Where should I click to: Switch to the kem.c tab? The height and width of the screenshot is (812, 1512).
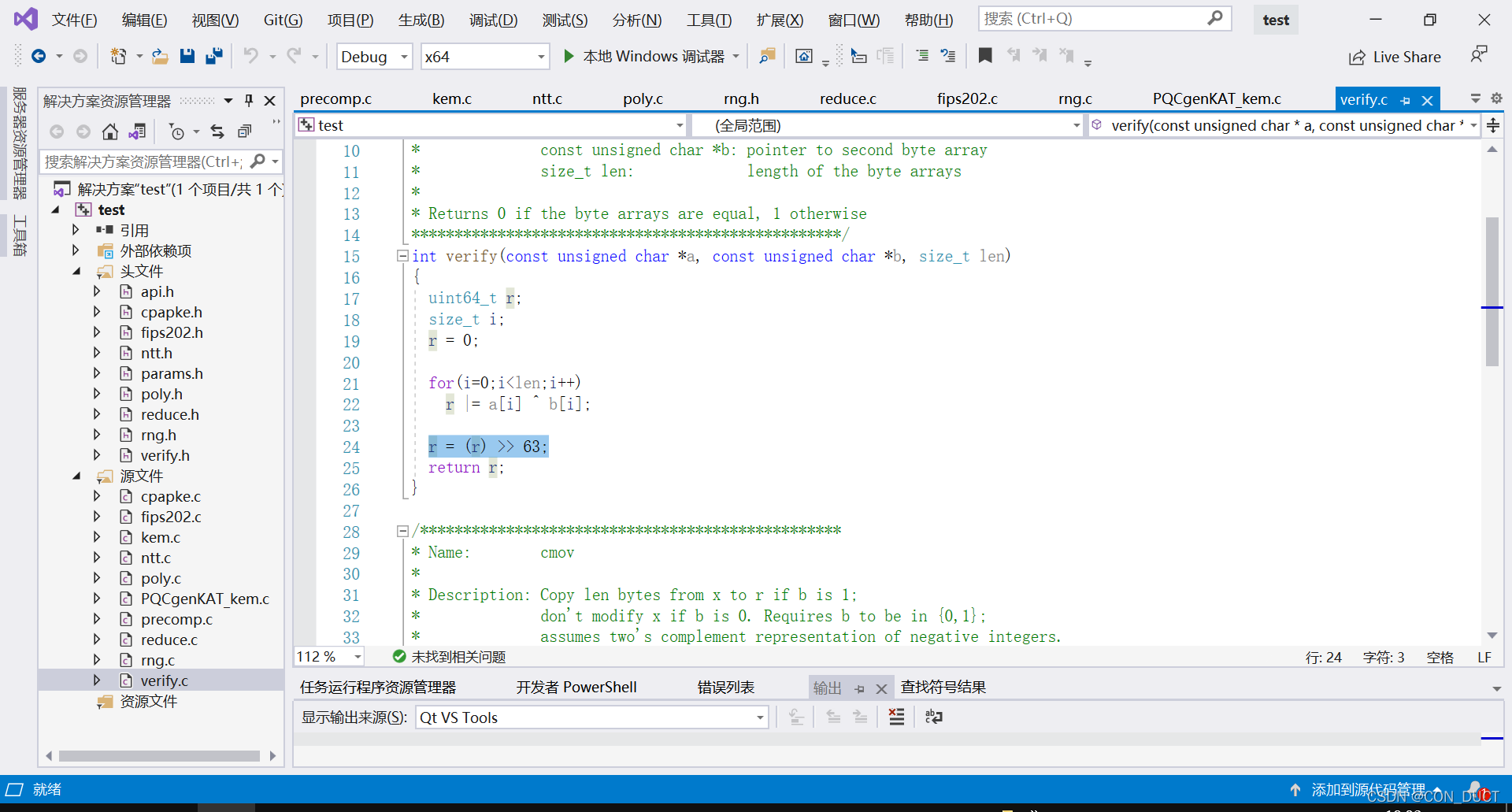point(452,98)
